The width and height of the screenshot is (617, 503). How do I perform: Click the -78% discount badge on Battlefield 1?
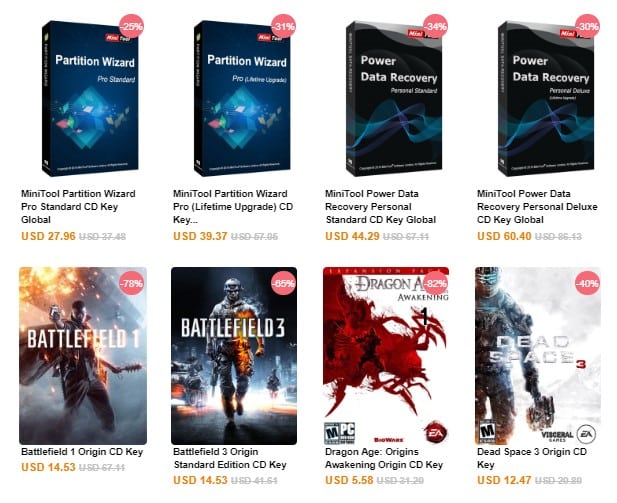(x=131, y=283)
